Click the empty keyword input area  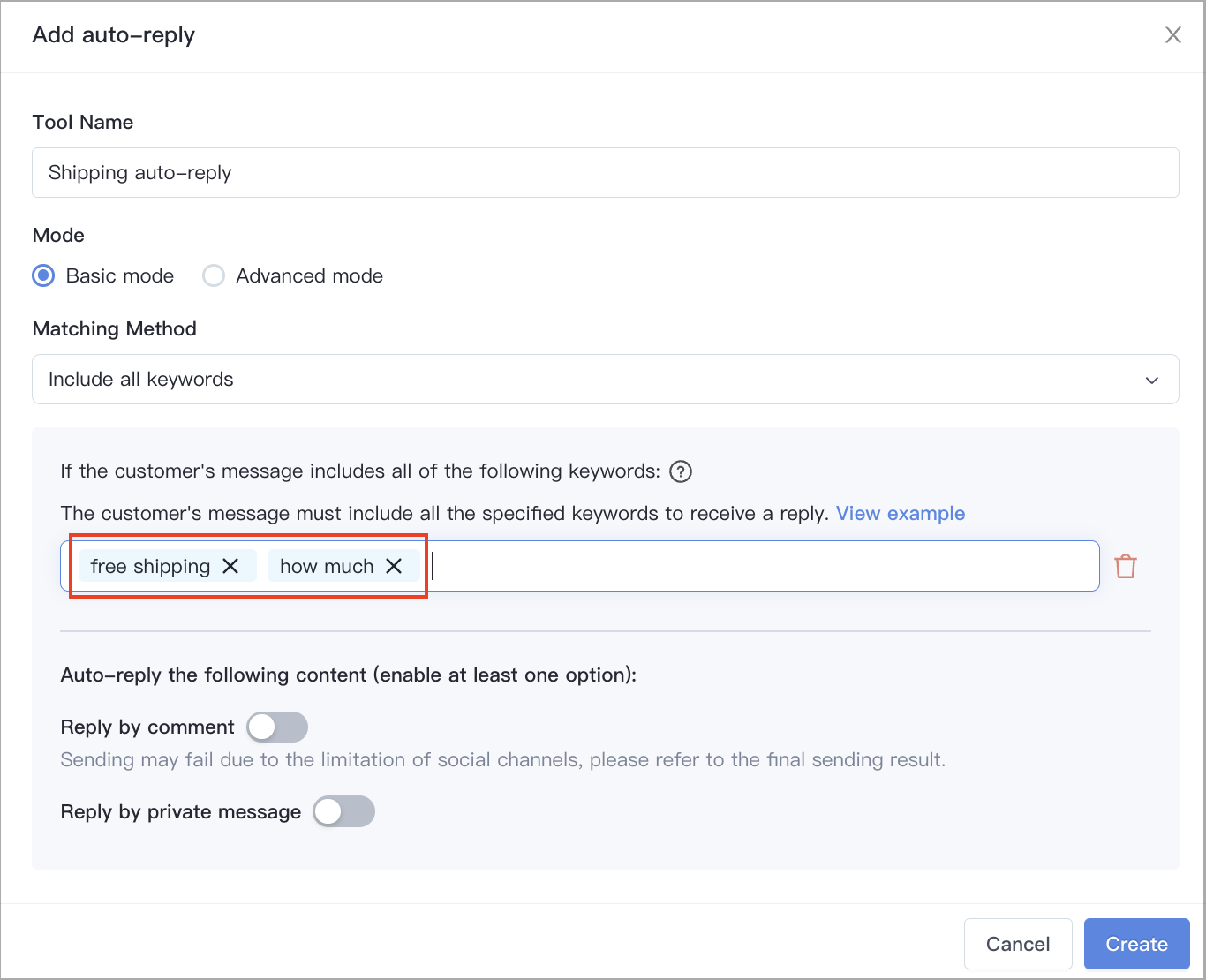(x=763, y=566)
